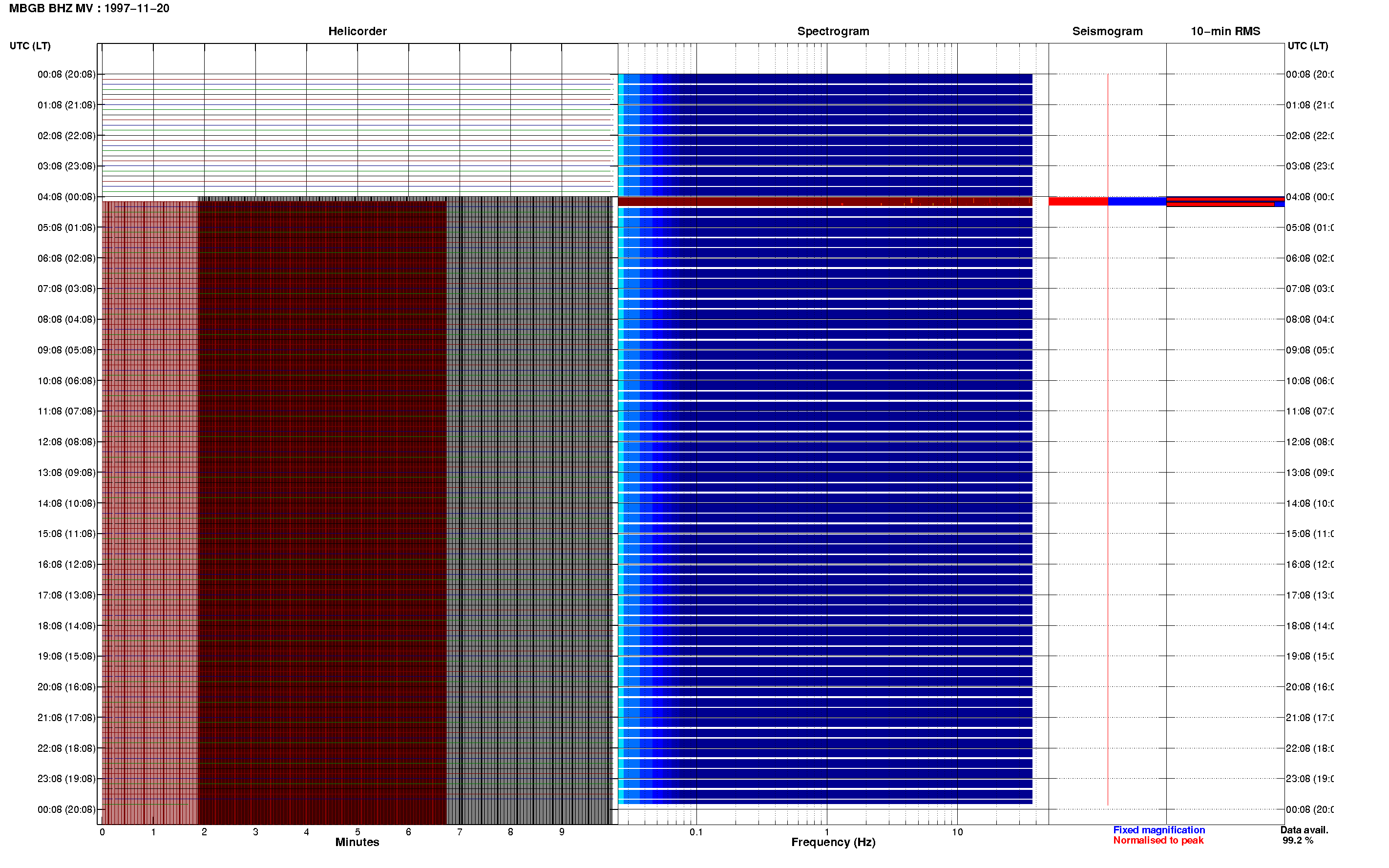Click the right time label '12:08 (08:0'

coord(1309,442)
